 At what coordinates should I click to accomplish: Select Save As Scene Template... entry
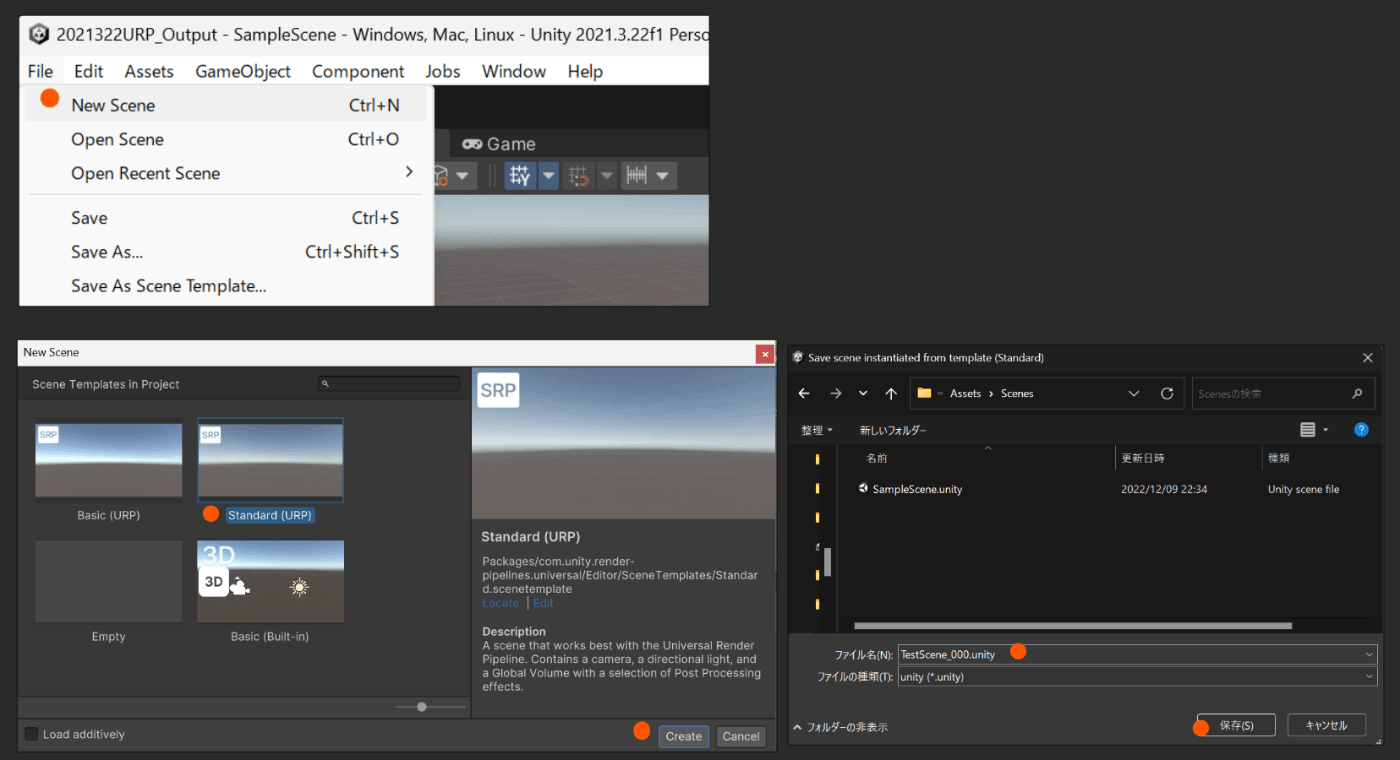(x=226, y=286)
